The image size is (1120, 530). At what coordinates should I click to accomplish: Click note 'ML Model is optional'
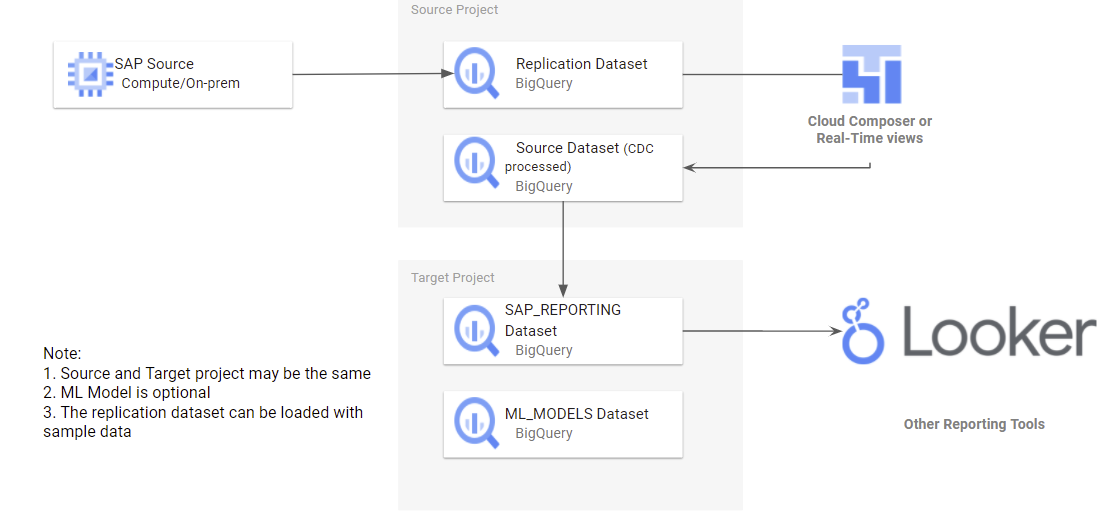tap(127, 393)
